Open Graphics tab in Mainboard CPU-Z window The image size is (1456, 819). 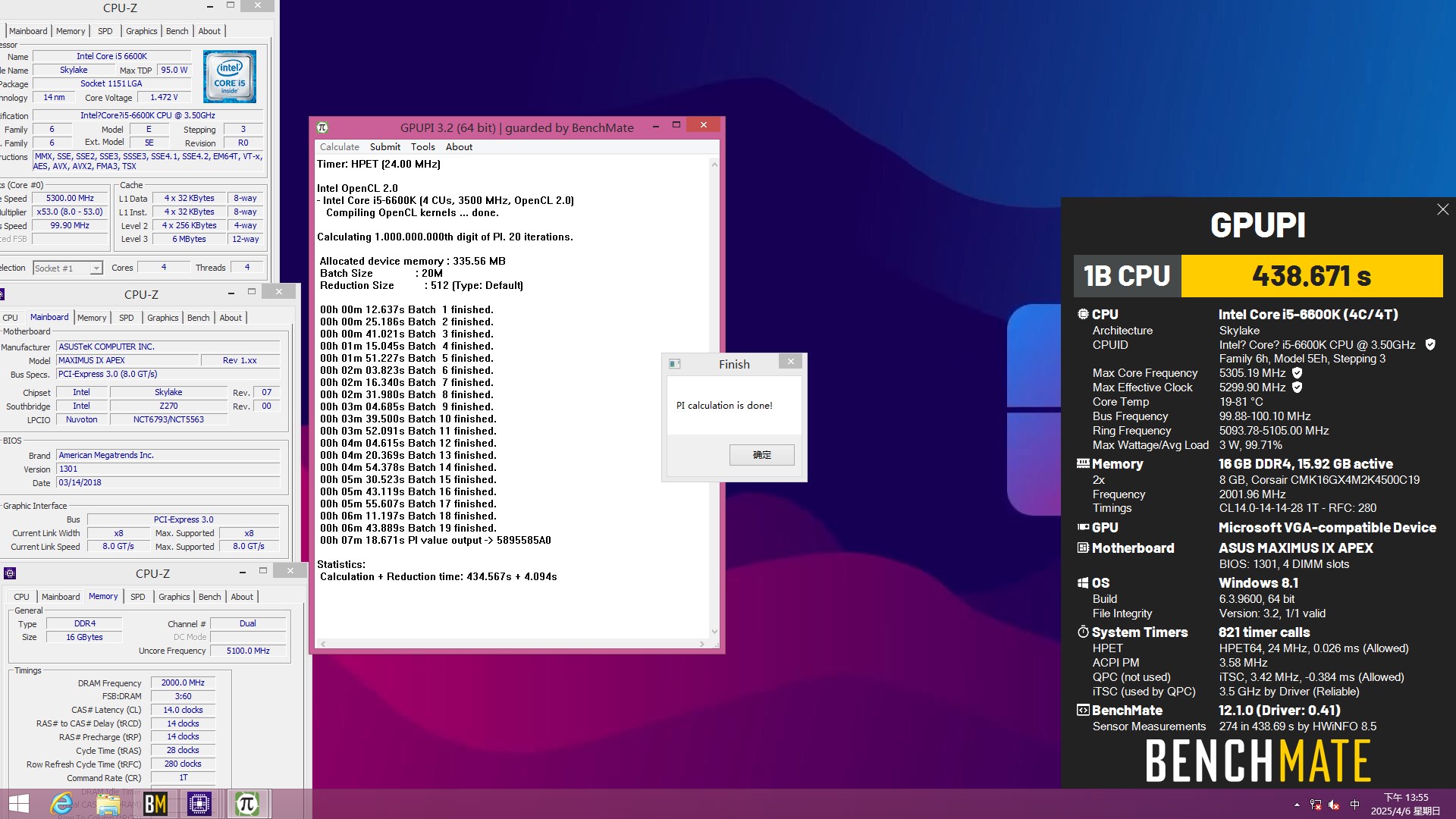[x=163, y=318]
